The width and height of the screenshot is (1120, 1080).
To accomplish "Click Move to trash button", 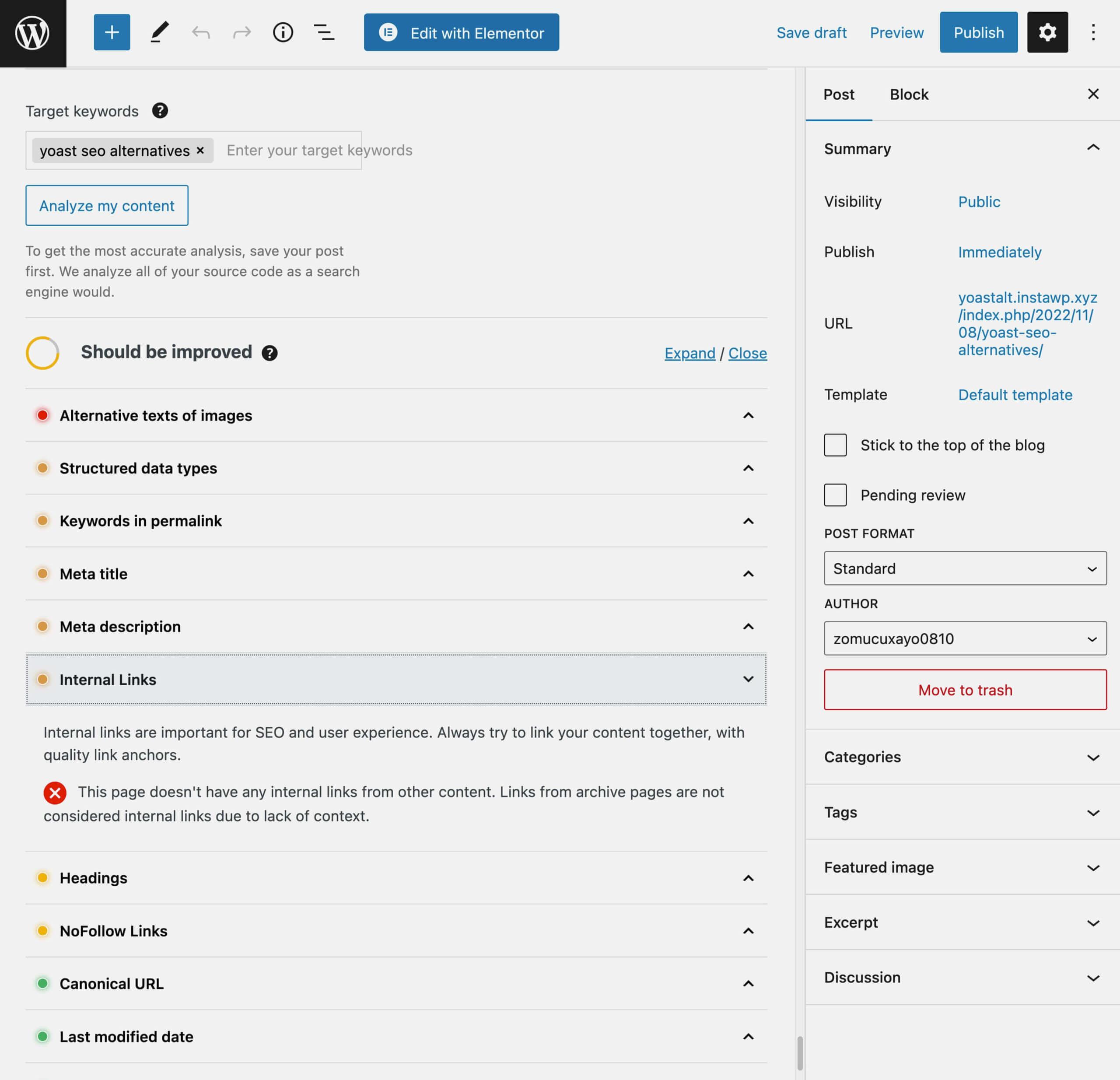I will pyautogui.click(x=965, y=689).
